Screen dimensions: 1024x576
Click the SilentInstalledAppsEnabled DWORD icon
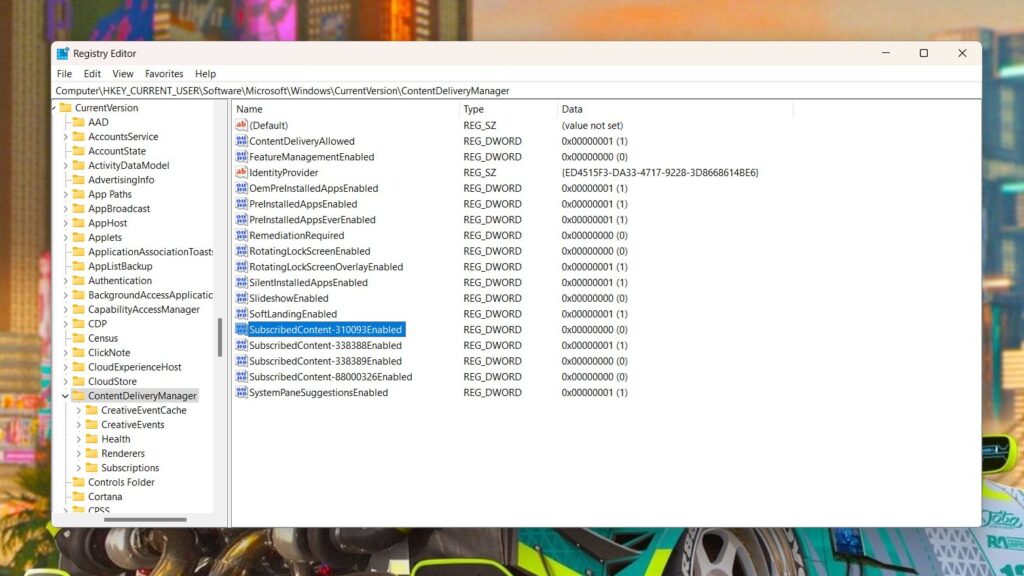(x=241, y=281)
